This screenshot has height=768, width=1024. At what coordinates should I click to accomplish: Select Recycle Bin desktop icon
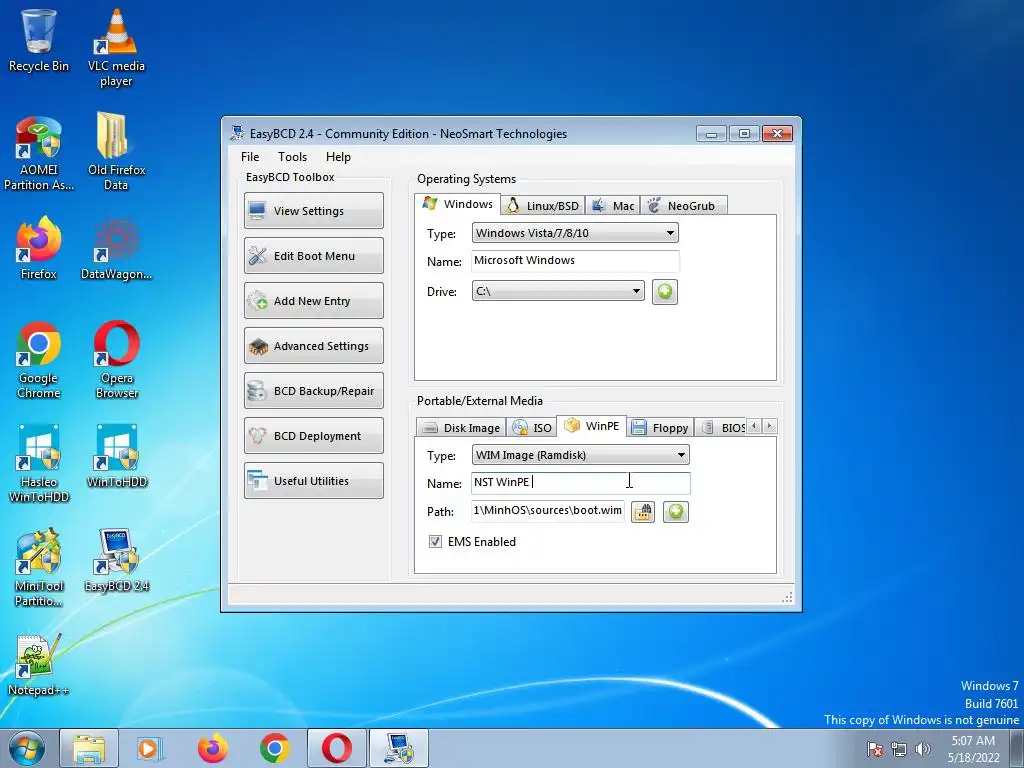pos(39,40)
